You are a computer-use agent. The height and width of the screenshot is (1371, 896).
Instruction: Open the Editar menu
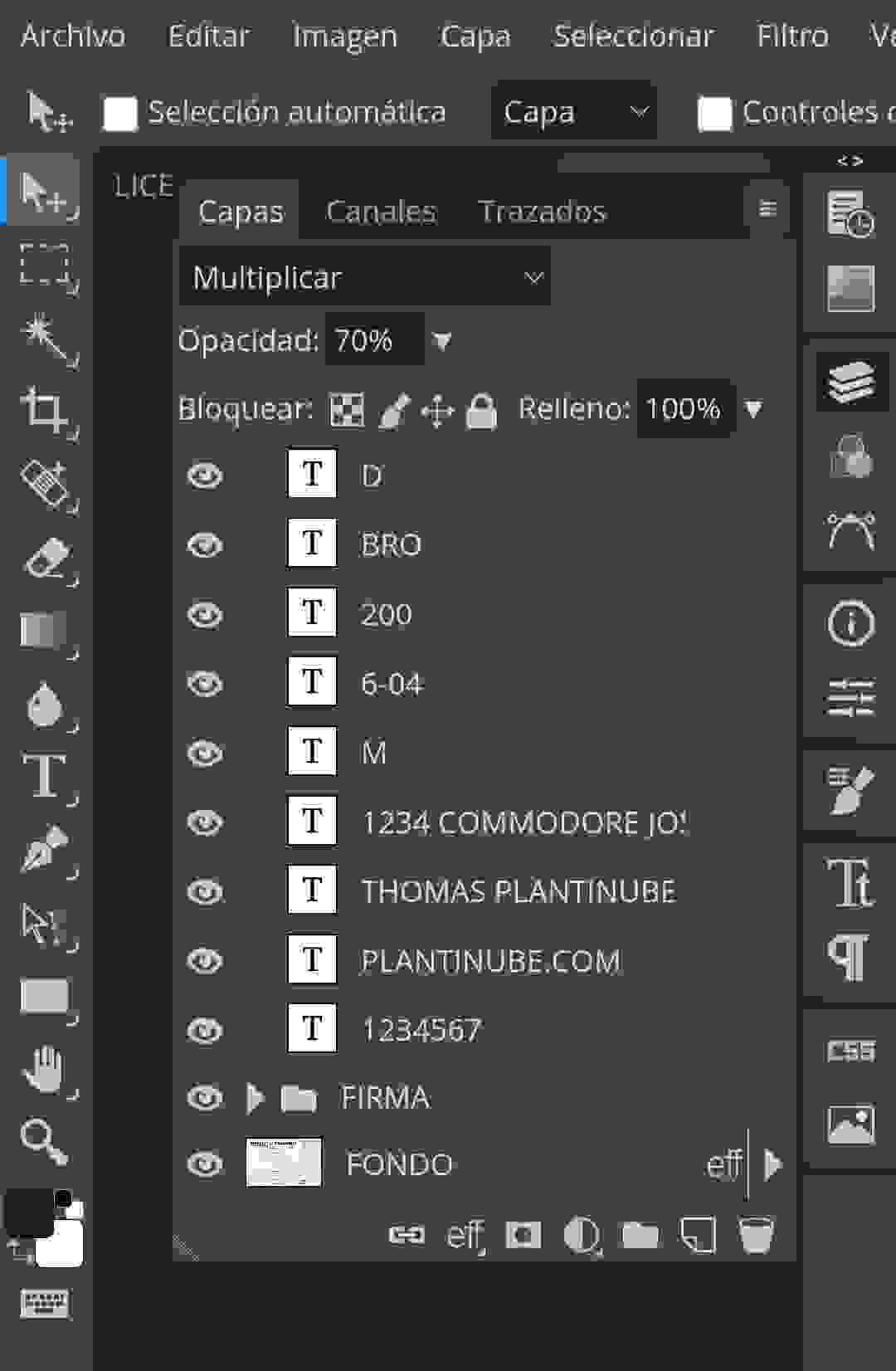click(x=208, y=36)
